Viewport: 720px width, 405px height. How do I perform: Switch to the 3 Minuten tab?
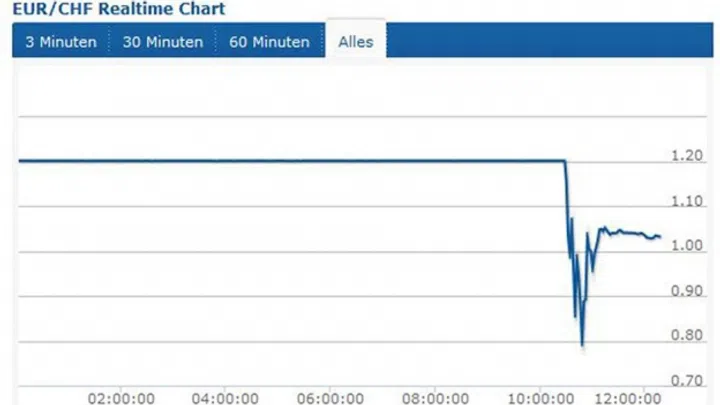click(x=61, y=42)
